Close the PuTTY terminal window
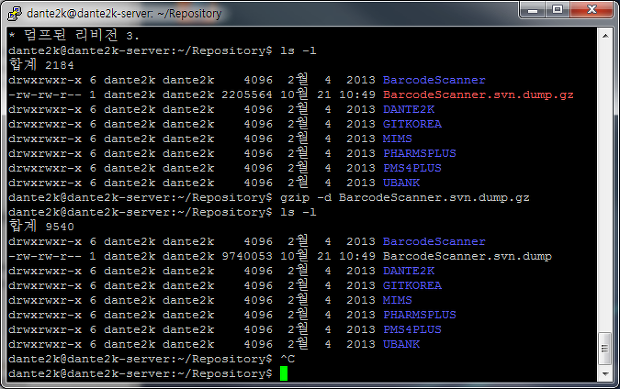This screenshot has width=620, height=389. pyautogui.click(x=592, y=10)
